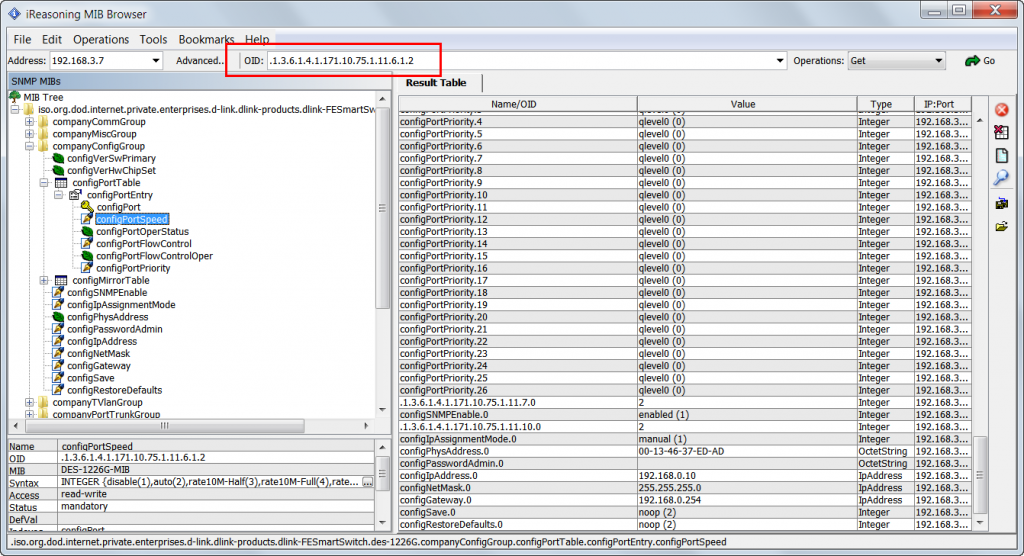Screen dimensions: 1024x556
Task: Click the Value column header
Action: click(x=747, y=104)
